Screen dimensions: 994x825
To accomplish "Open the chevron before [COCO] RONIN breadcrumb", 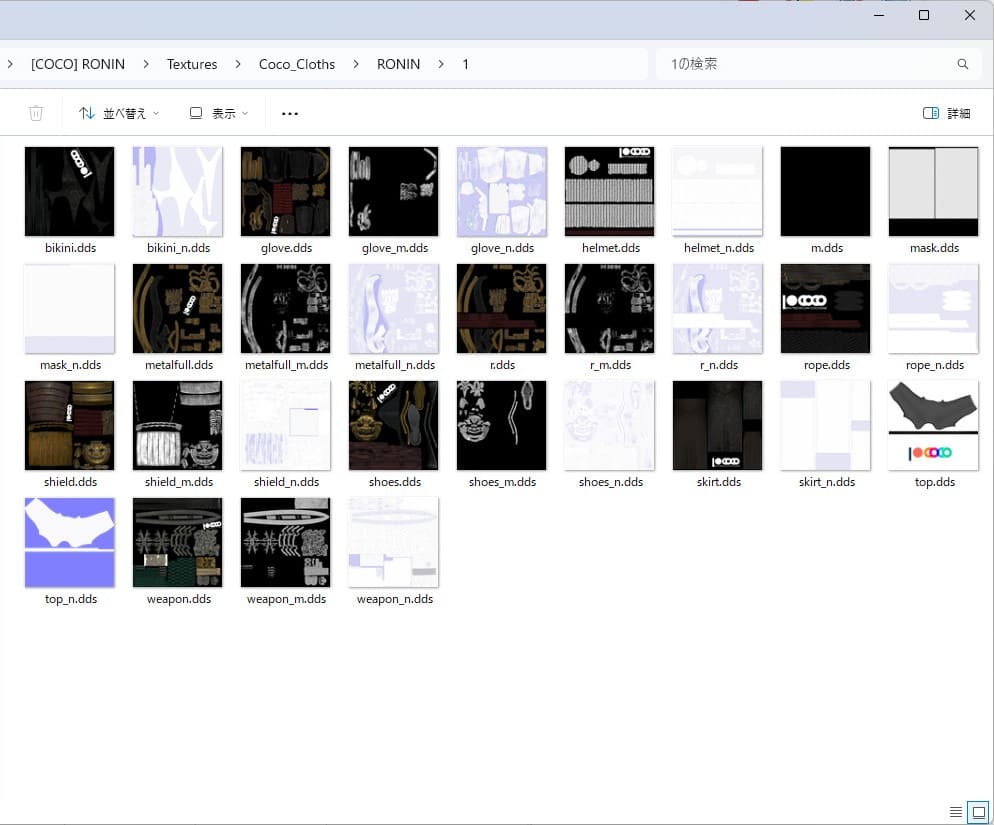I will 10,63.
